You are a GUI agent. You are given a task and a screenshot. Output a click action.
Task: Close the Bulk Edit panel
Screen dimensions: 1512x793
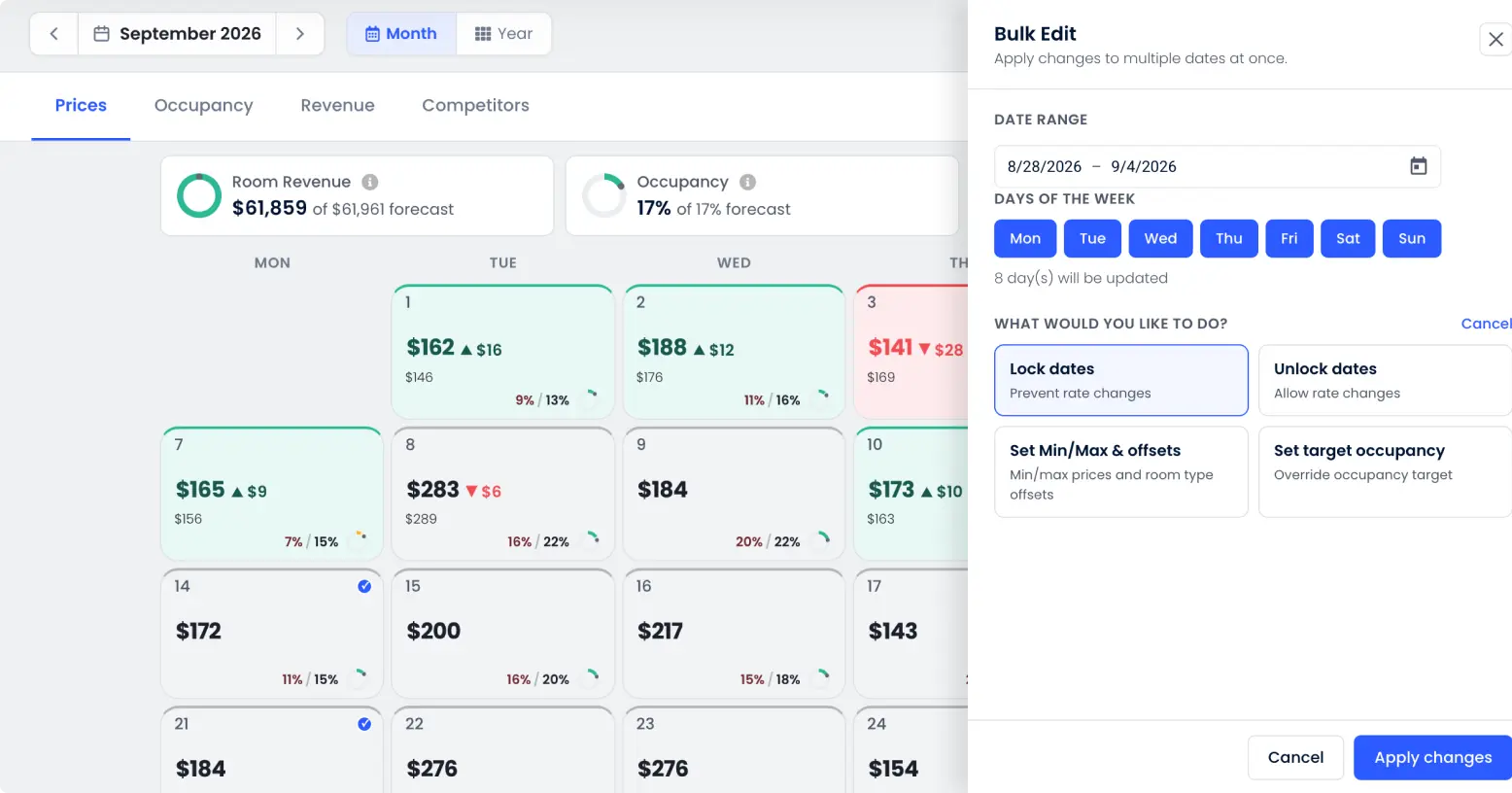tap(1495, 40)
